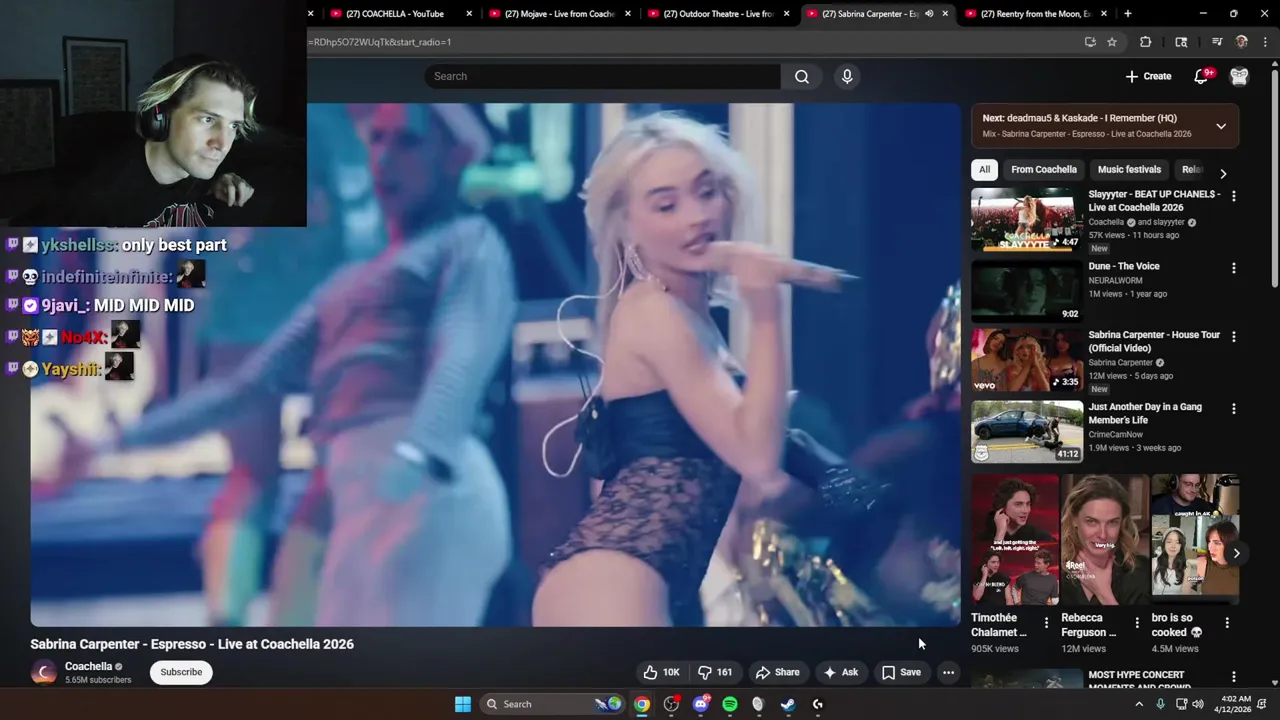Dislike the video (161)
Screen dimensions: 1280x720
[715, 672]
